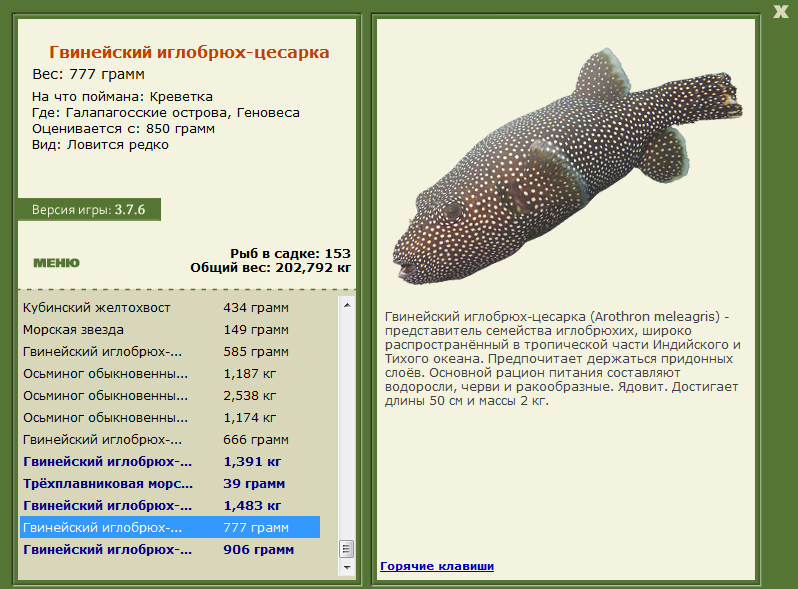Screen dimensions: 798x589
Task: Select Осьминог обыкновенный 1,174 кг row
Action: 170,417
